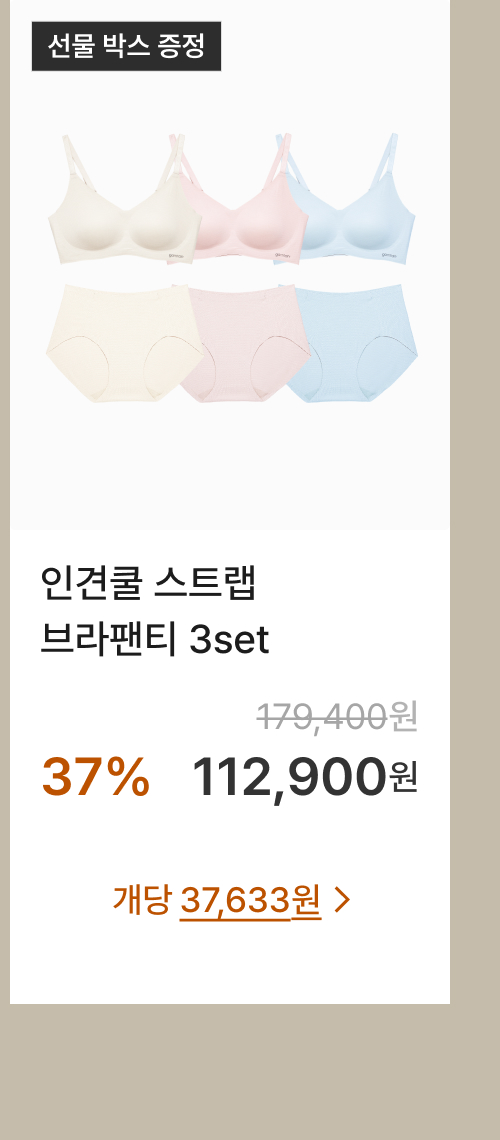Viewport: 500px width, 1140px height.
Task: Click the 브라팬티 3set title line
Action: [x=155, y=640]
